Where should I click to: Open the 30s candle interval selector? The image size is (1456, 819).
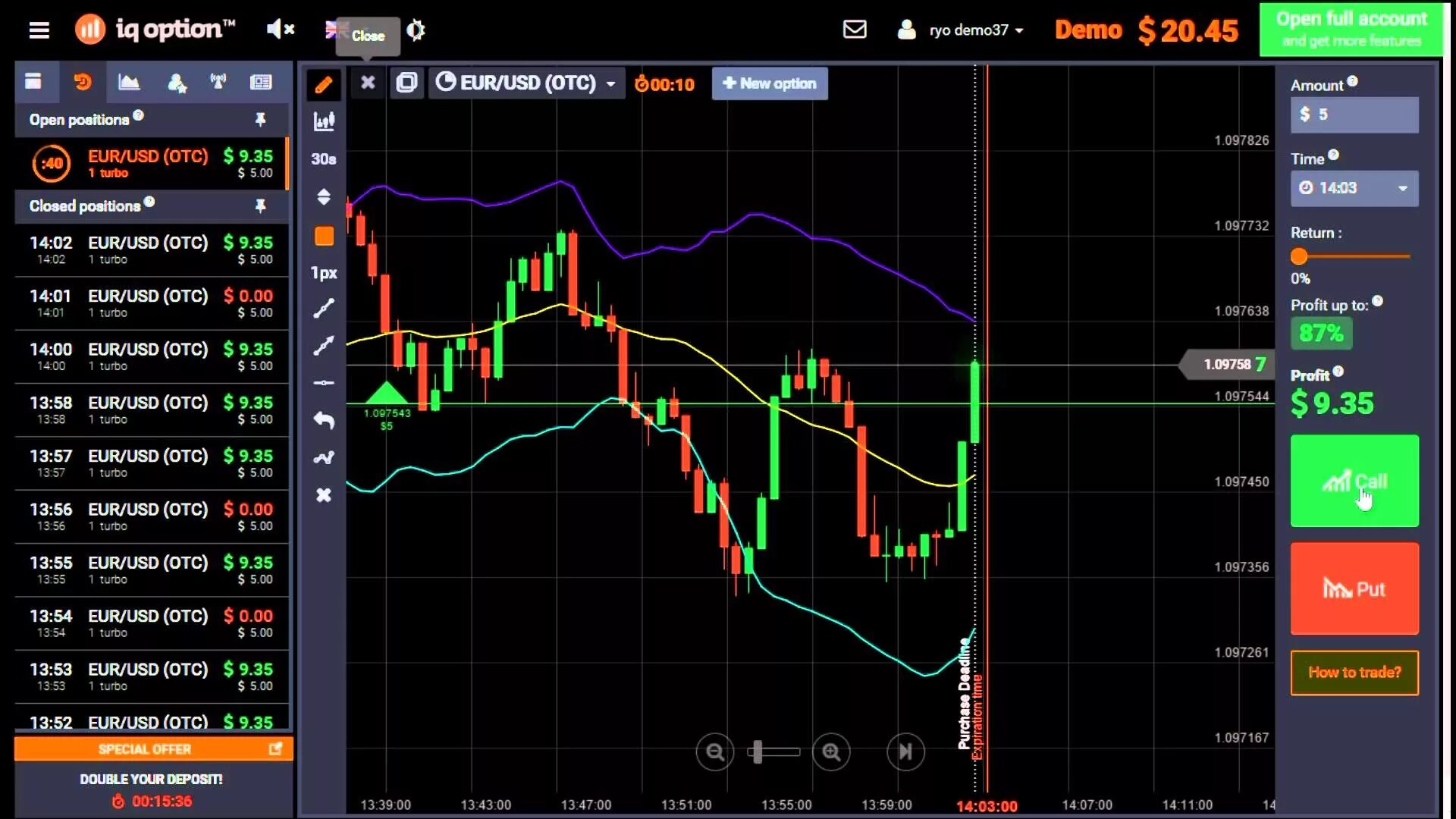[x=324, y=159]
